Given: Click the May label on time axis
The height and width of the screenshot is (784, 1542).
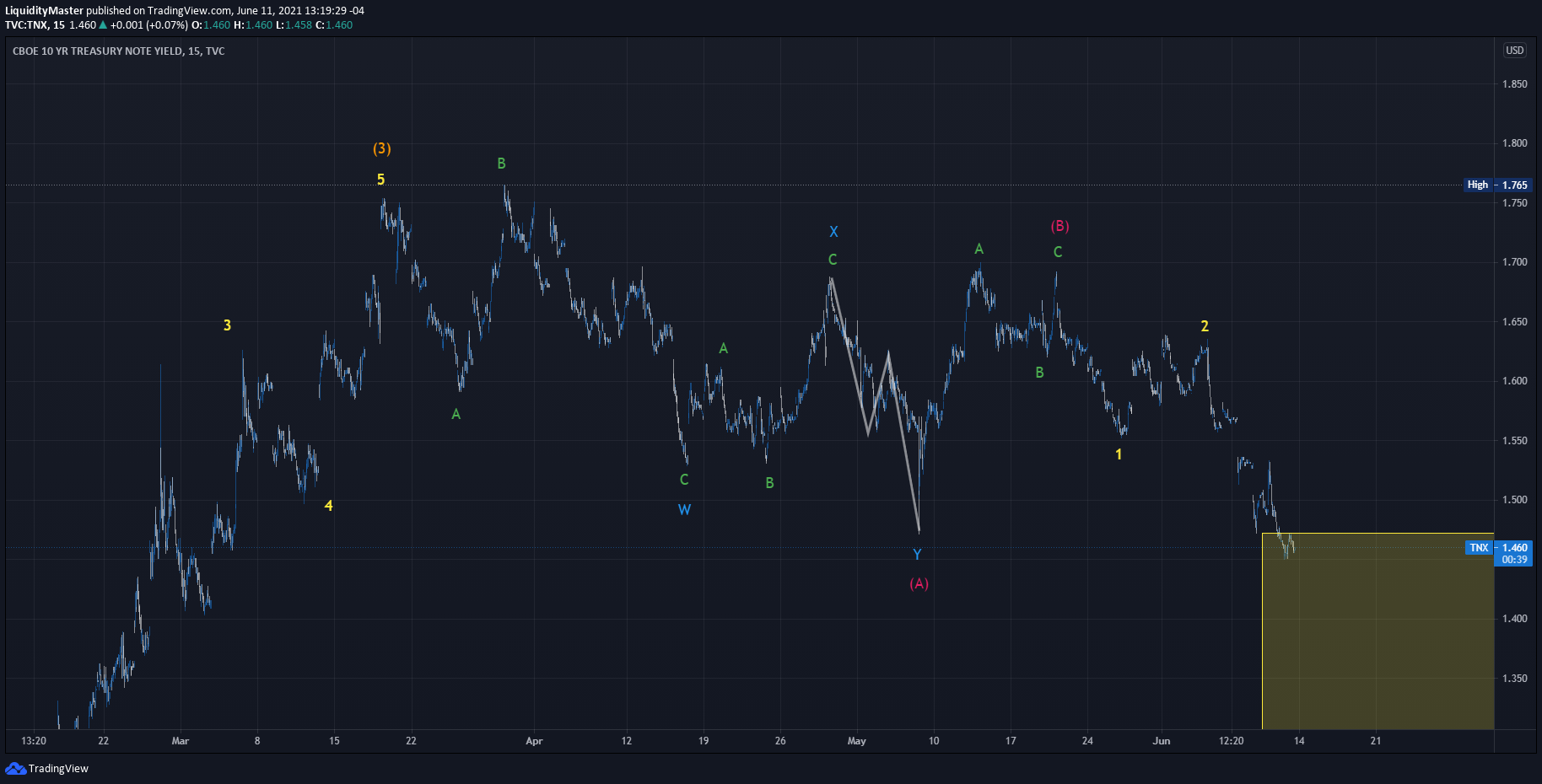Looking at the screenshot, I should 857,741.
